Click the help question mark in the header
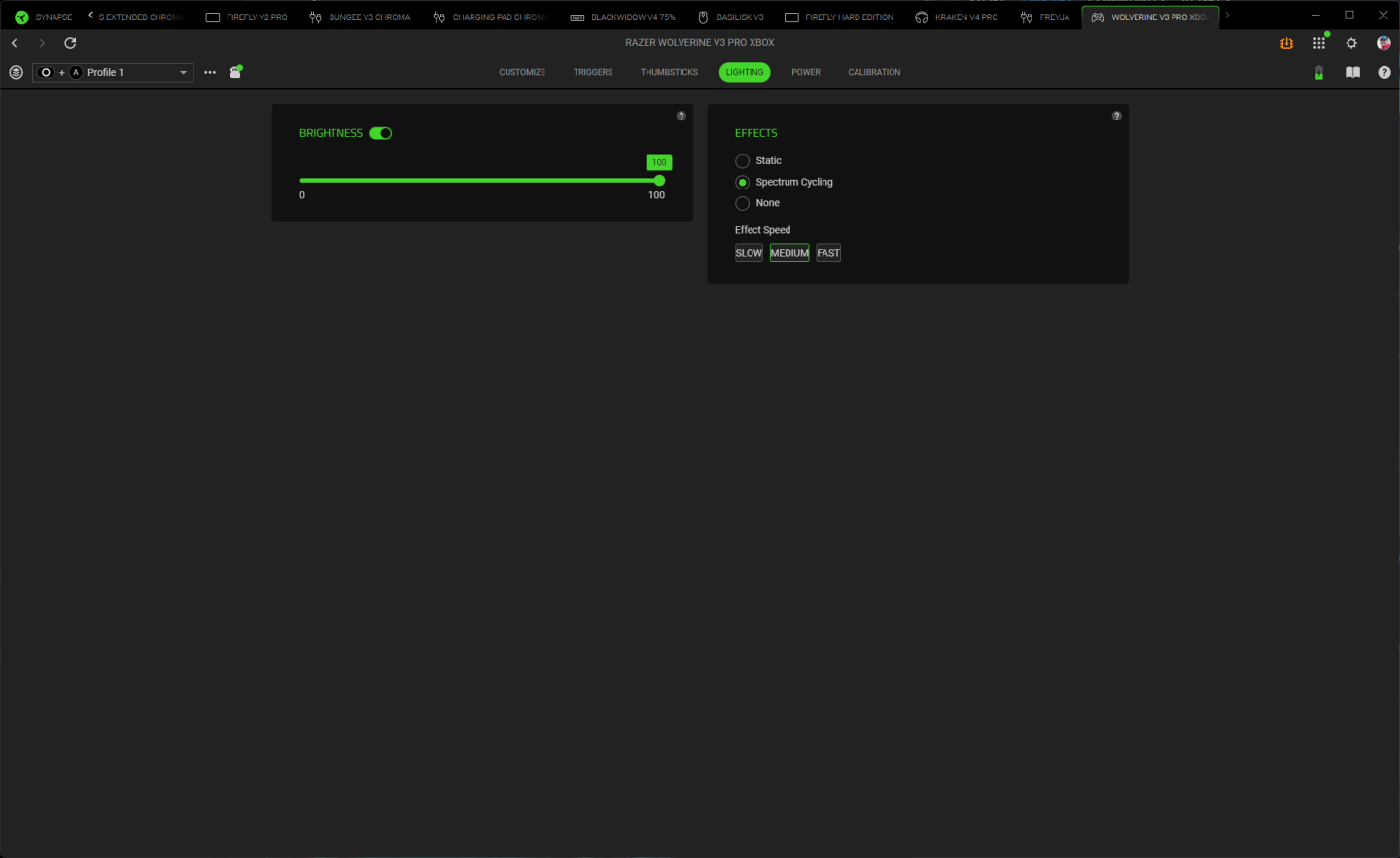The image size is (1400, 858). coord(1384,72)
